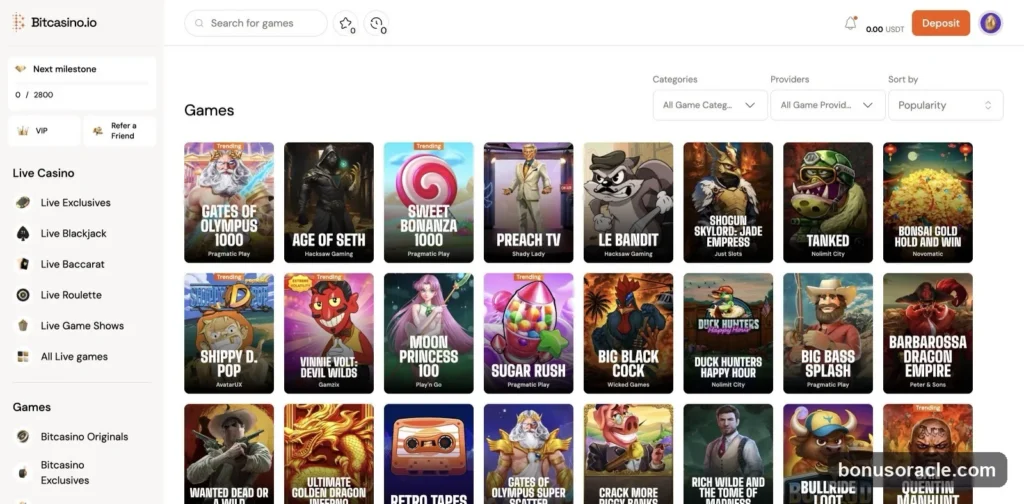Viewport: 1024px width, 504px height.
Task: Open Duck Hunters Happy Hour game
Action: 728,333
